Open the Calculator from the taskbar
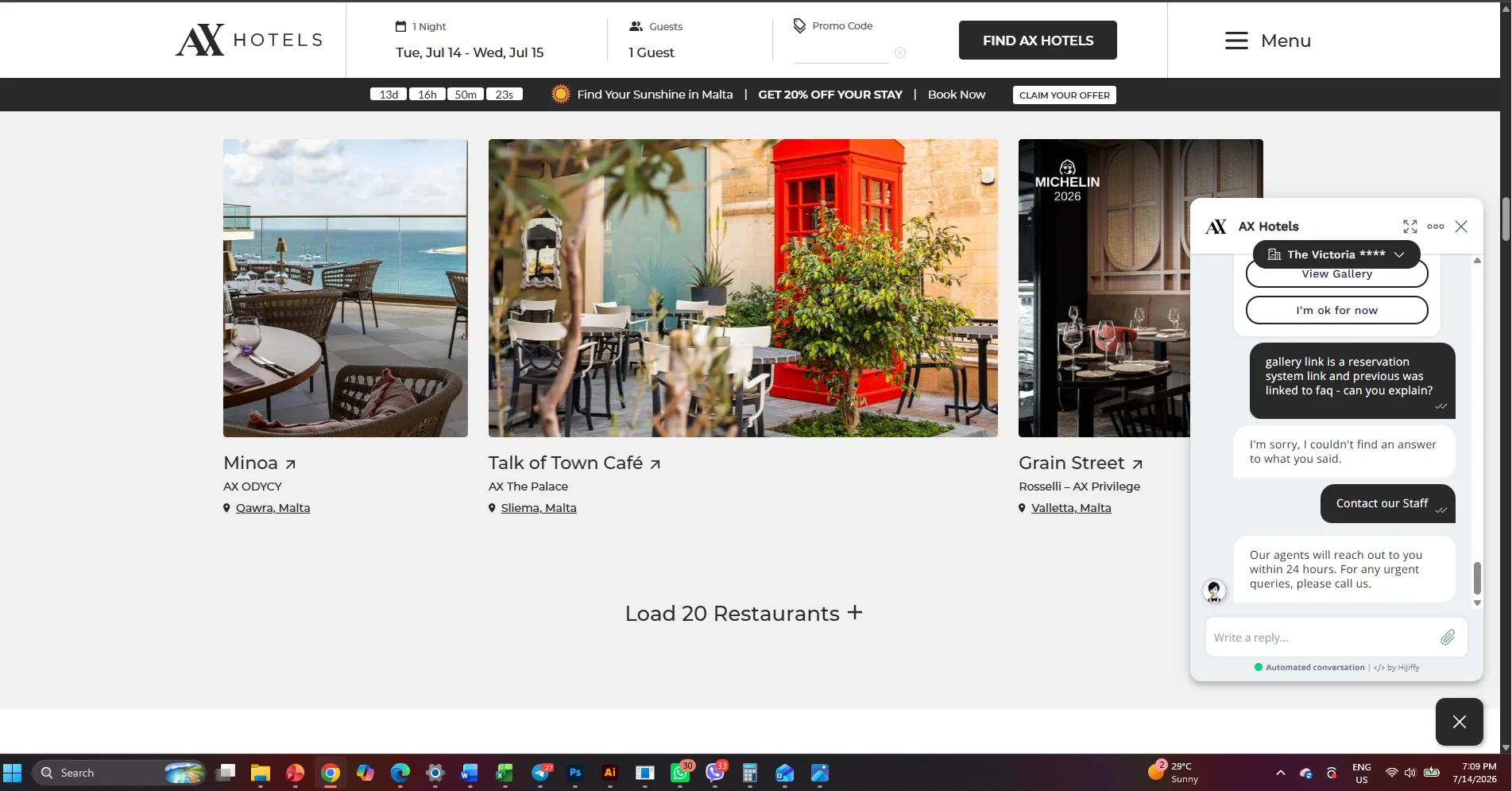This screenshot has height=791, width=1512. point(749,773)
